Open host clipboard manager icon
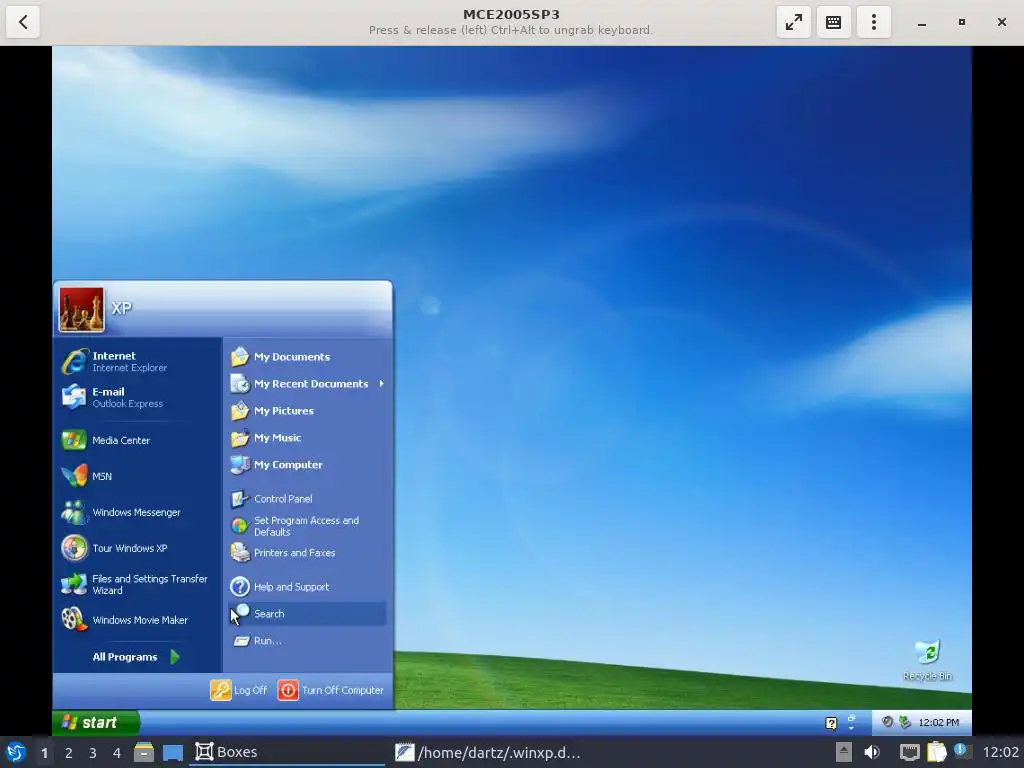The height and width of the screenshot is (768, 1024). 936,752
